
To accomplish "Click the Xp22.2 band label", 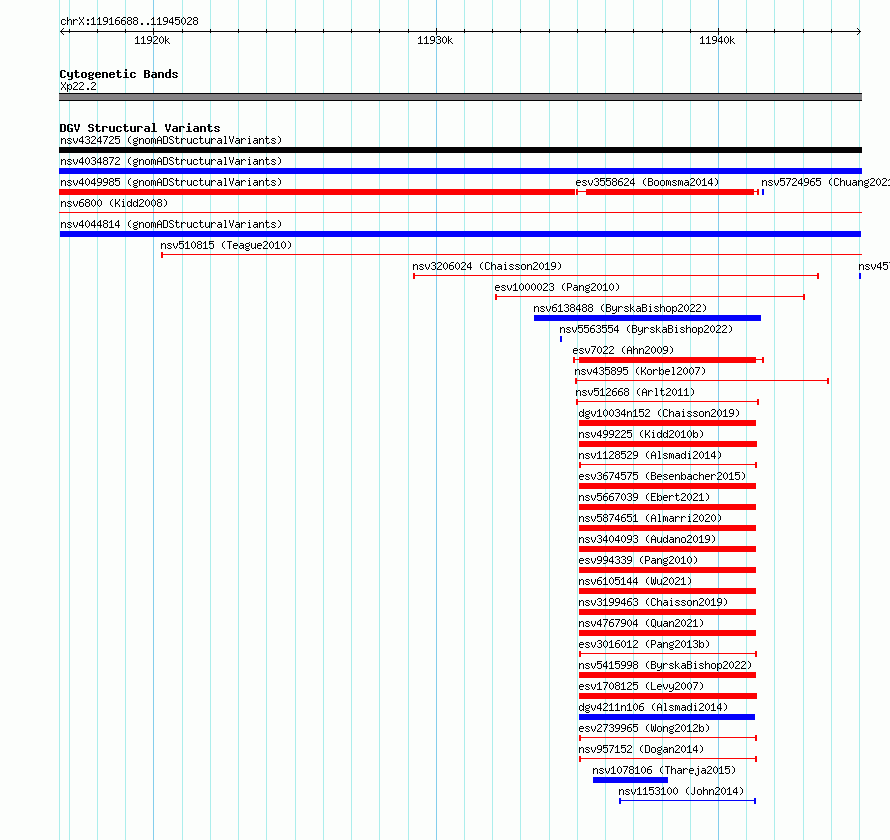I will 78,86.
